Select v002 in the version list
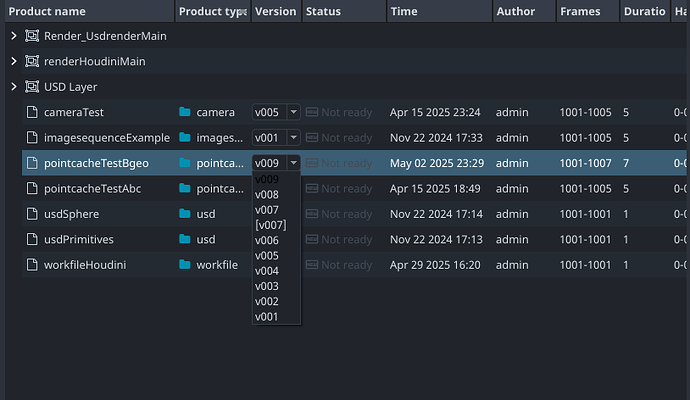Image resolution: width=690 pixels, height=400 pixels. [x=276, y=301]
